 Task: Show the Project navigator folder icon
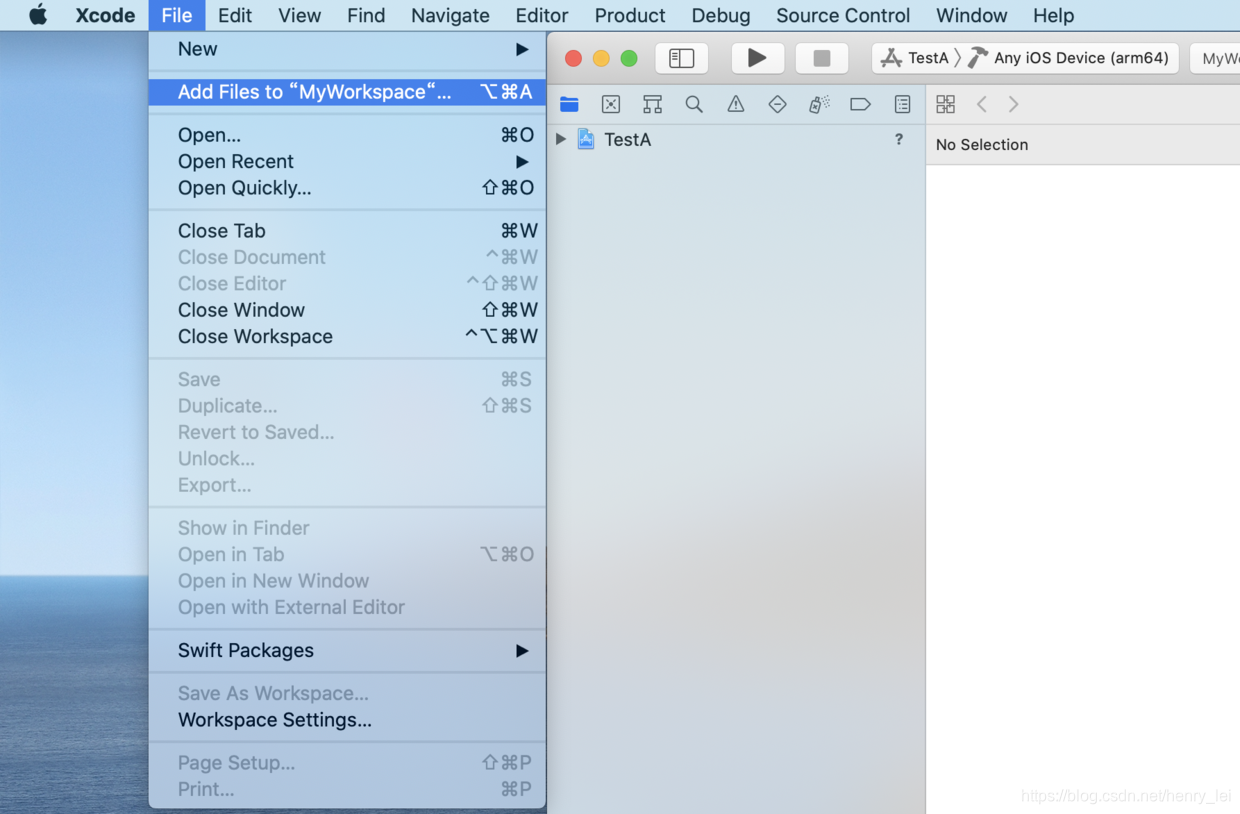coord(569,104)
